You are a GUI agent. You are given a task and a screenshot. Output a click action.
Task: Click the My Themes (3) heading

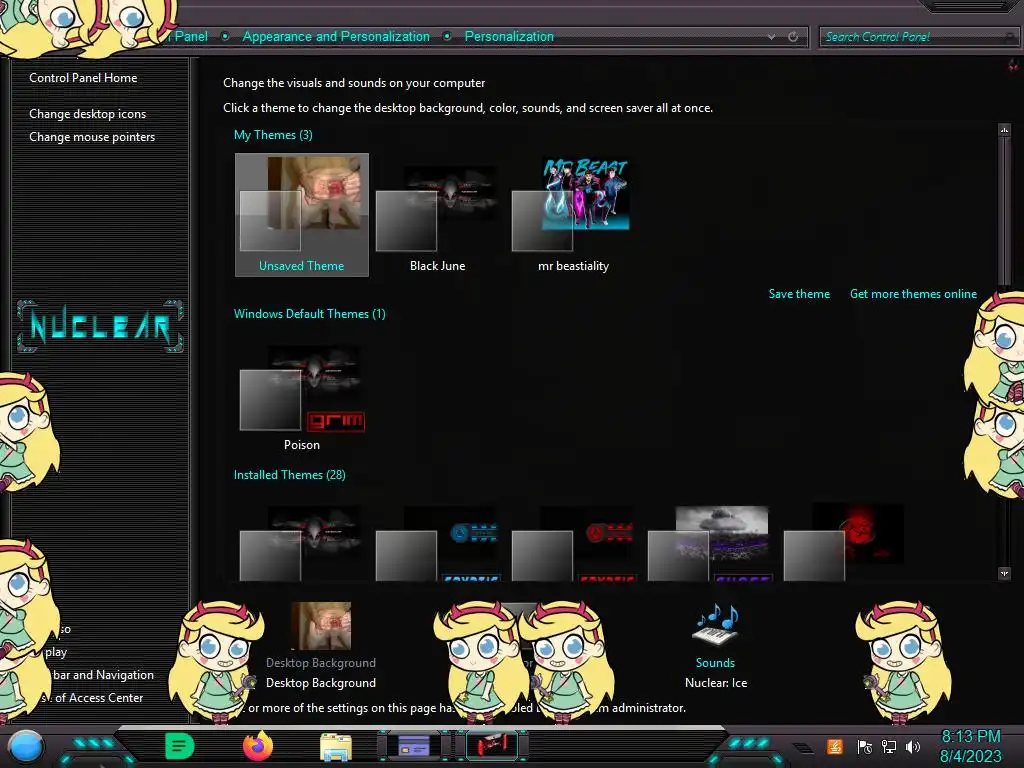coord(273,135)
